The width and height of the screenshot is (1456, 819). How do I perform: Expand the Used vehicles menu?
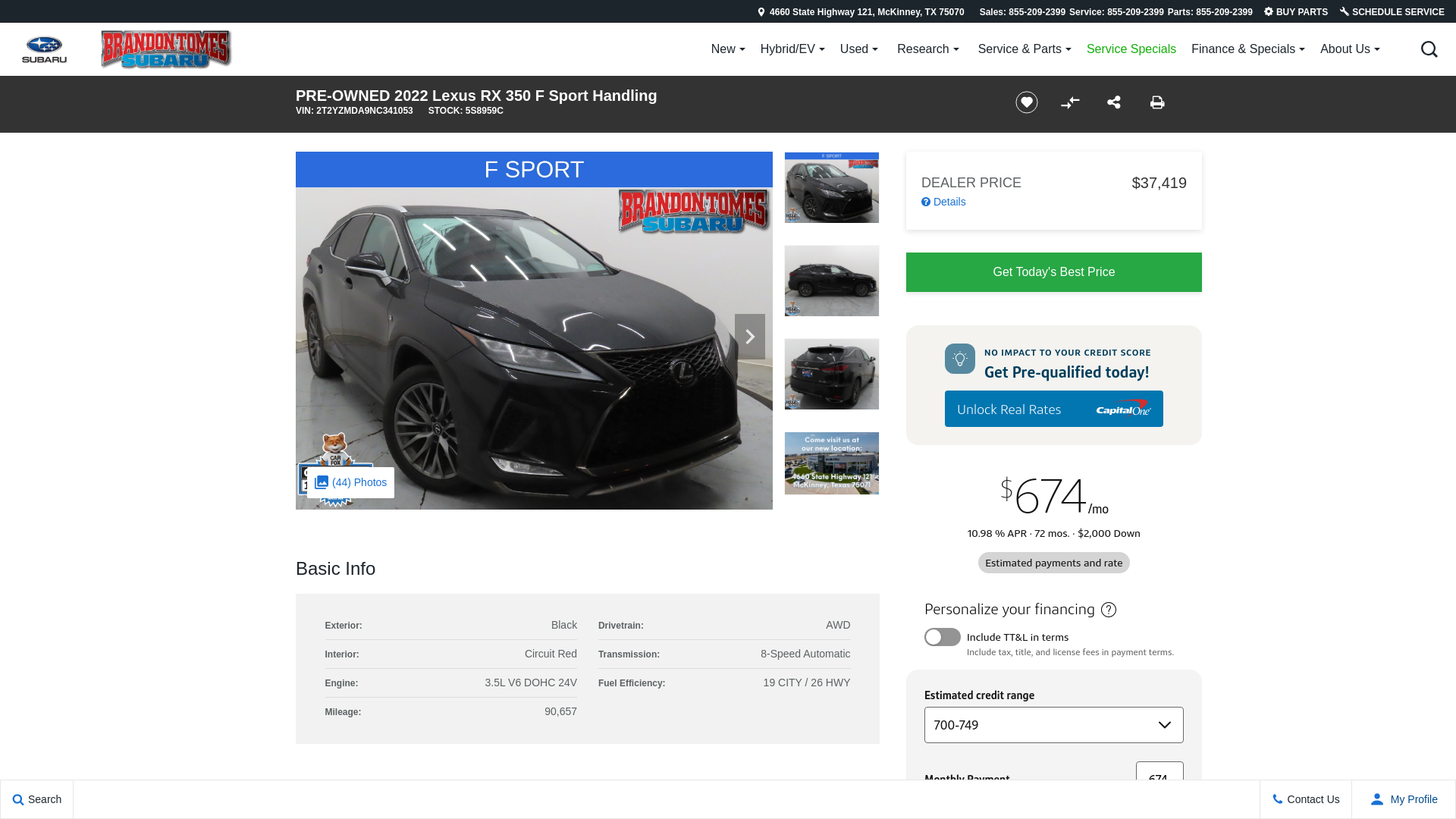tap(859, 49)
